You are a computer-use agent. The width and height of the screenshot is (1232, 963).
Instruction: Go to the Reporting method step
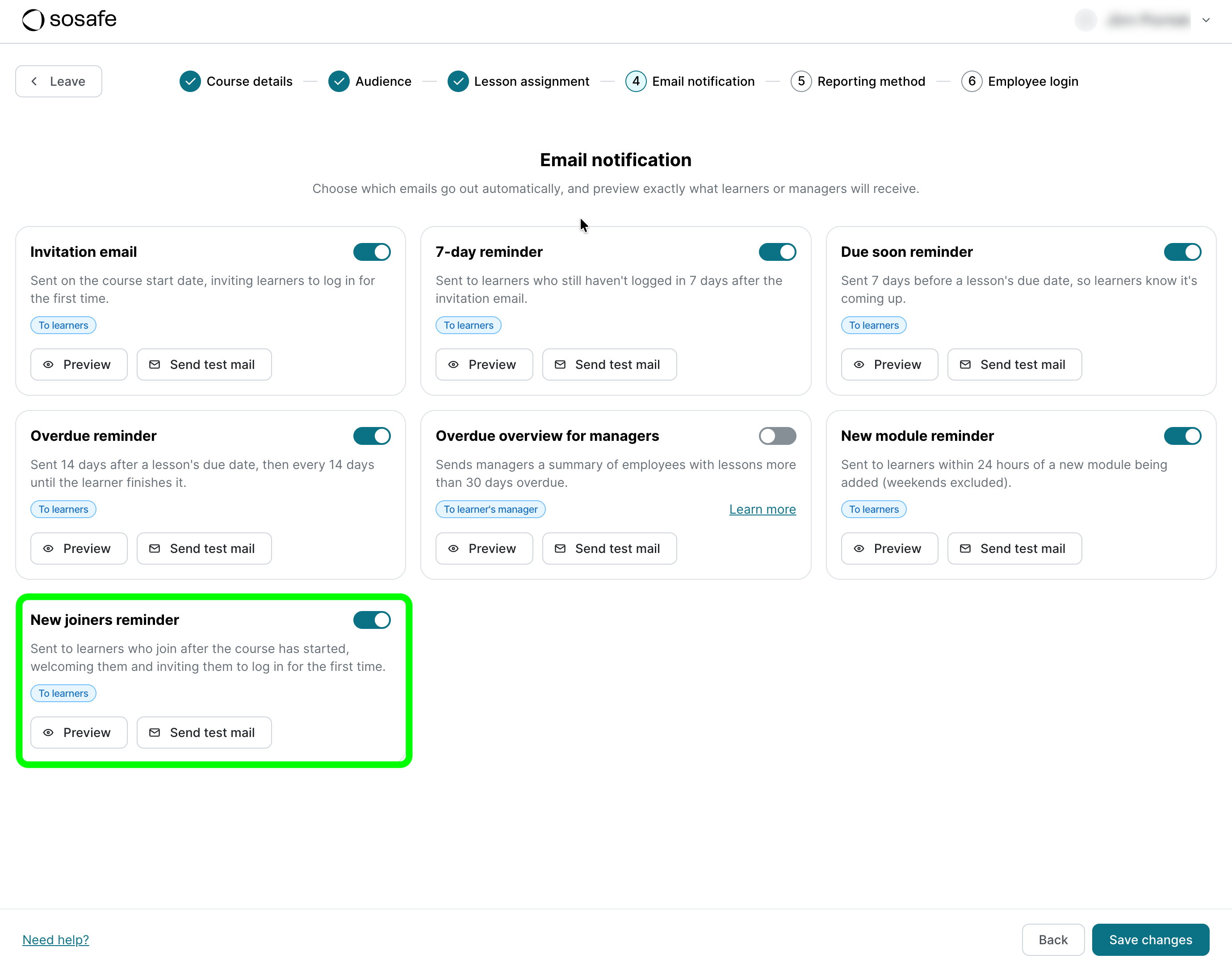(857, 81)
